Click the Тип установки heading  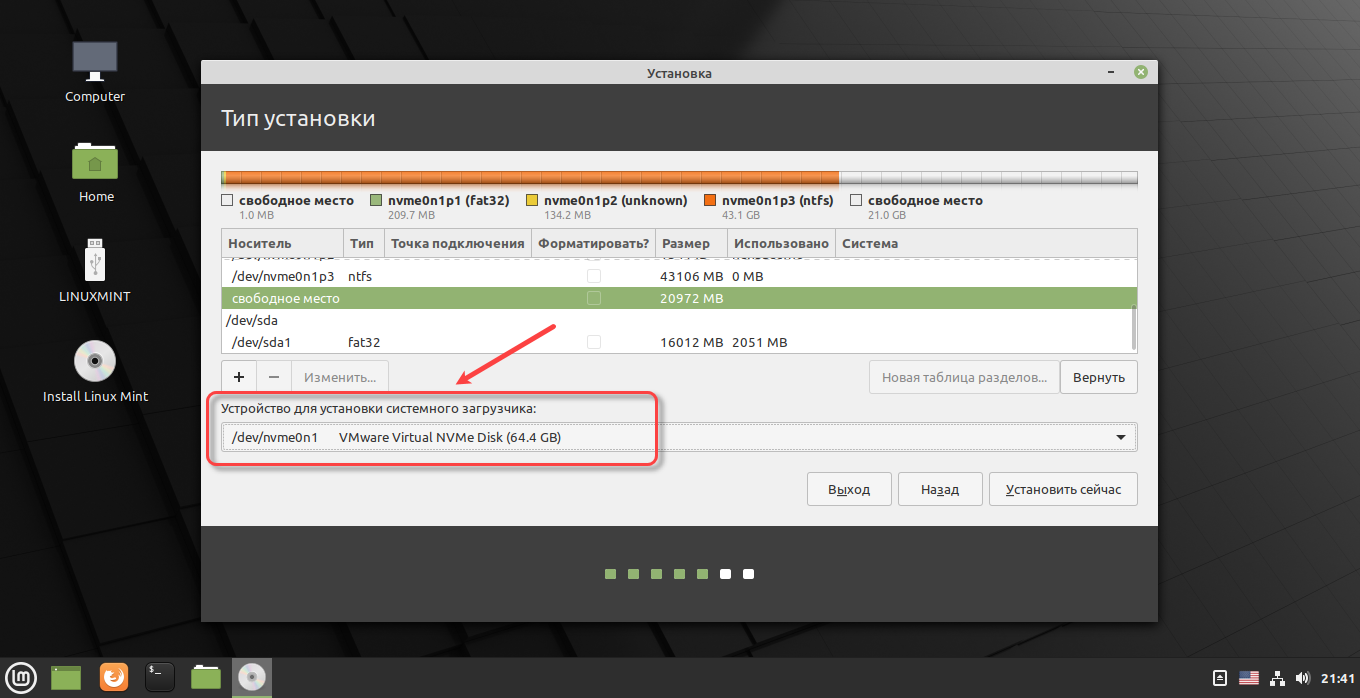(298, 119)
